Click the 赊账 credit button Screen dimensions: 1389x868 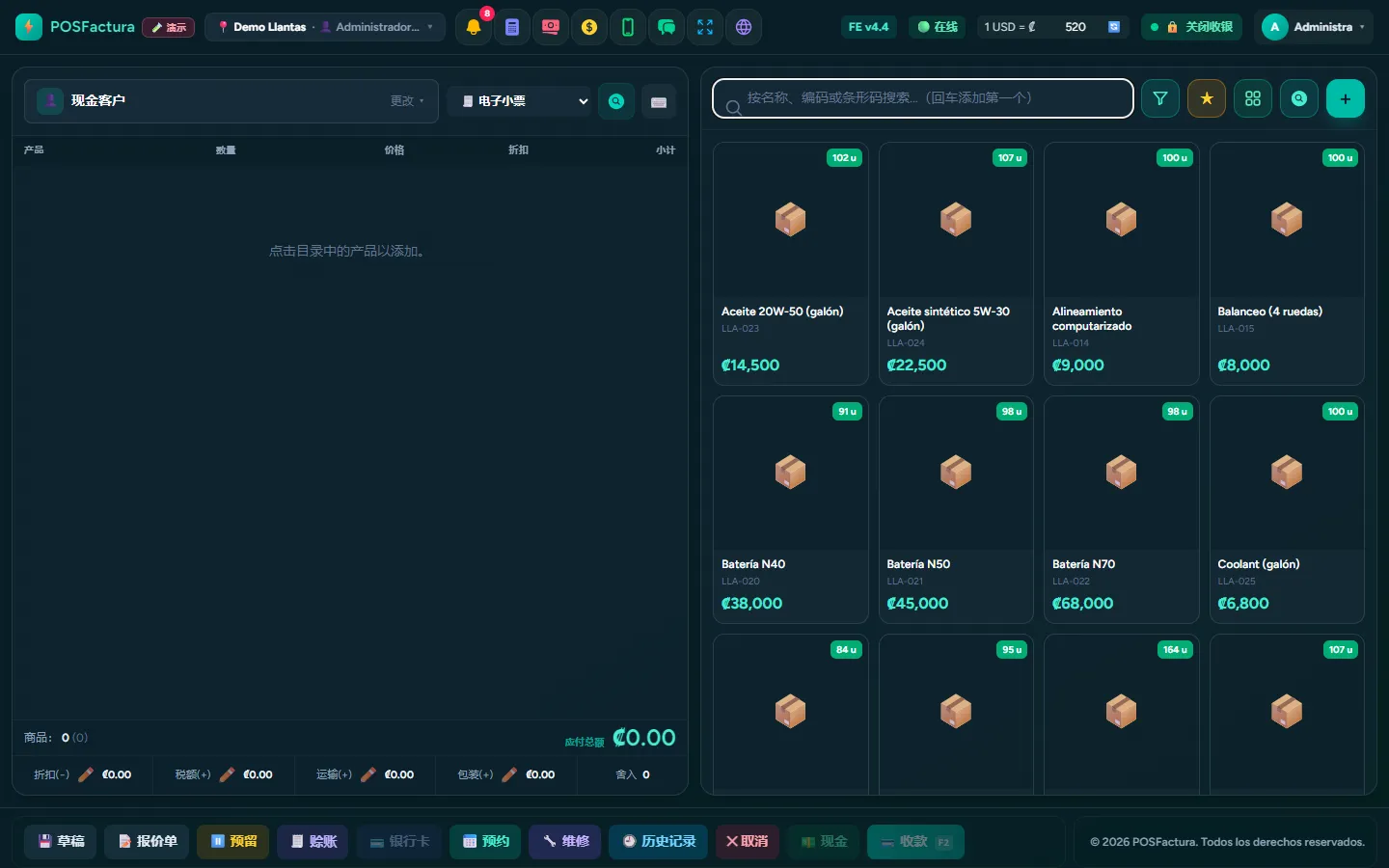coord(313,841)
